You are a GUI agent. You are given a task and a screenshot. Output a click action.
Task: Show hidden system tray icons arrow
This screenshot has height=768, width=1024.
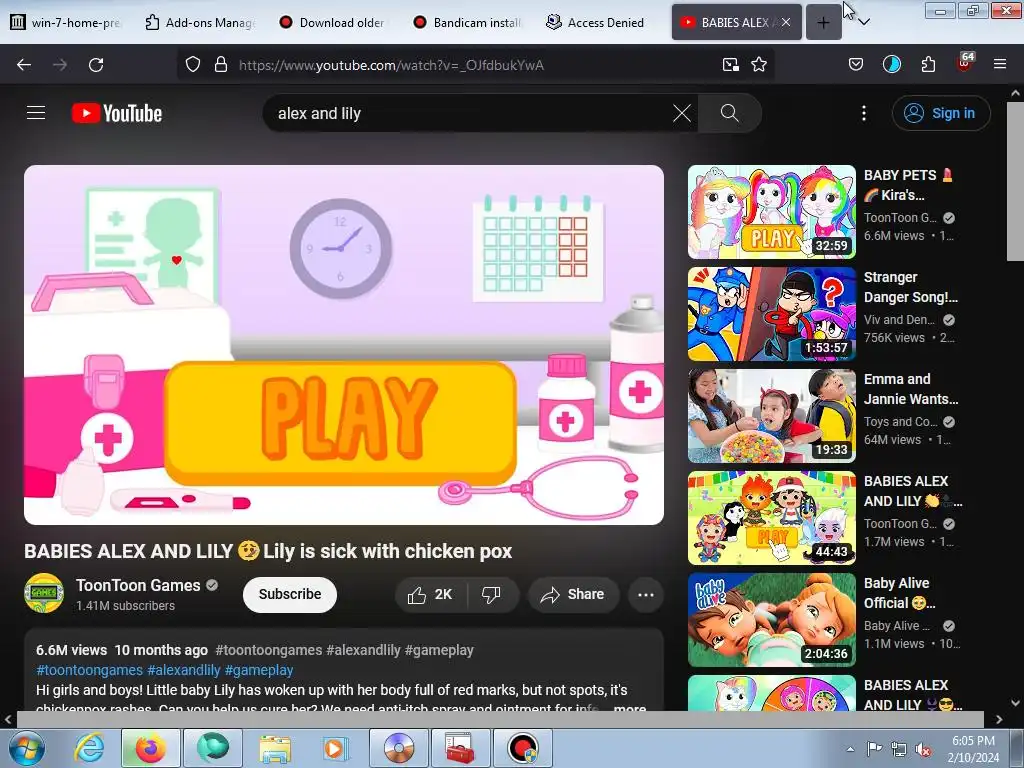(850, 749)
